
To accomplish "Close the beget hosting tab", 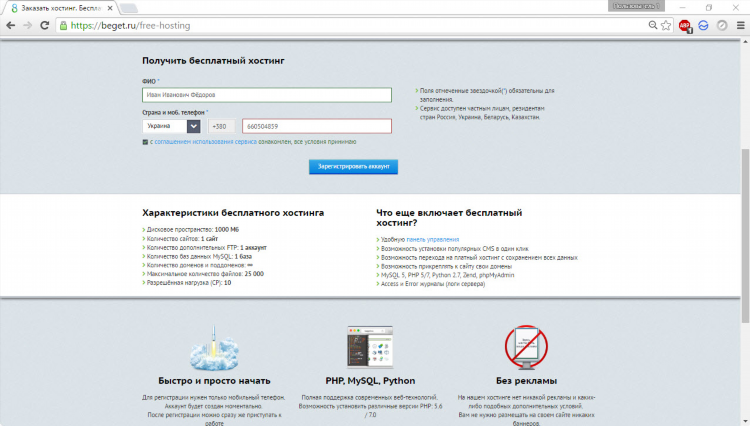I will (110, 8).
